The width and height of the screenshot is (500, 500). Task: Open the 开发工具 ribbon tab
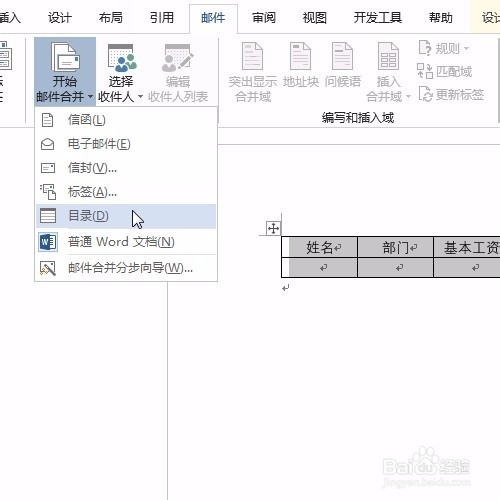tap(378, 17)
